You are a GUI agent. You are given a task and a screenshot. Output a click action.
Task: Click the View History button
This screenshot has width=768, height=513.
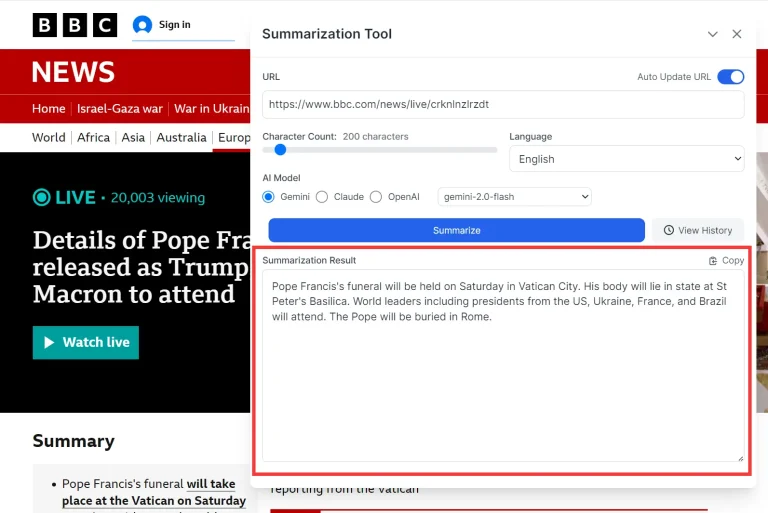pos(698,230)
